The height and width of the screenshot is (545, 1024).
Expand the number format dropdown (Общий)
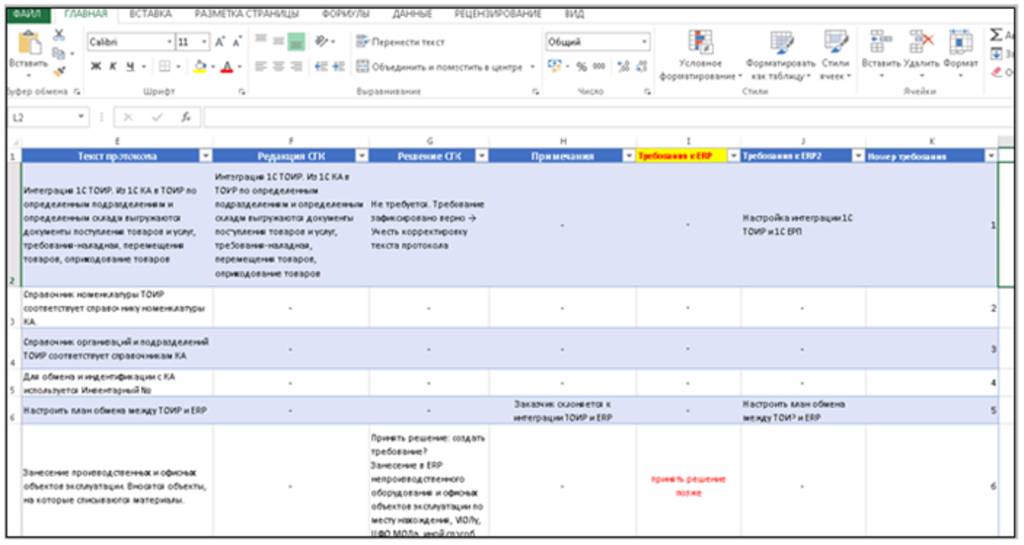click(643, 43)
